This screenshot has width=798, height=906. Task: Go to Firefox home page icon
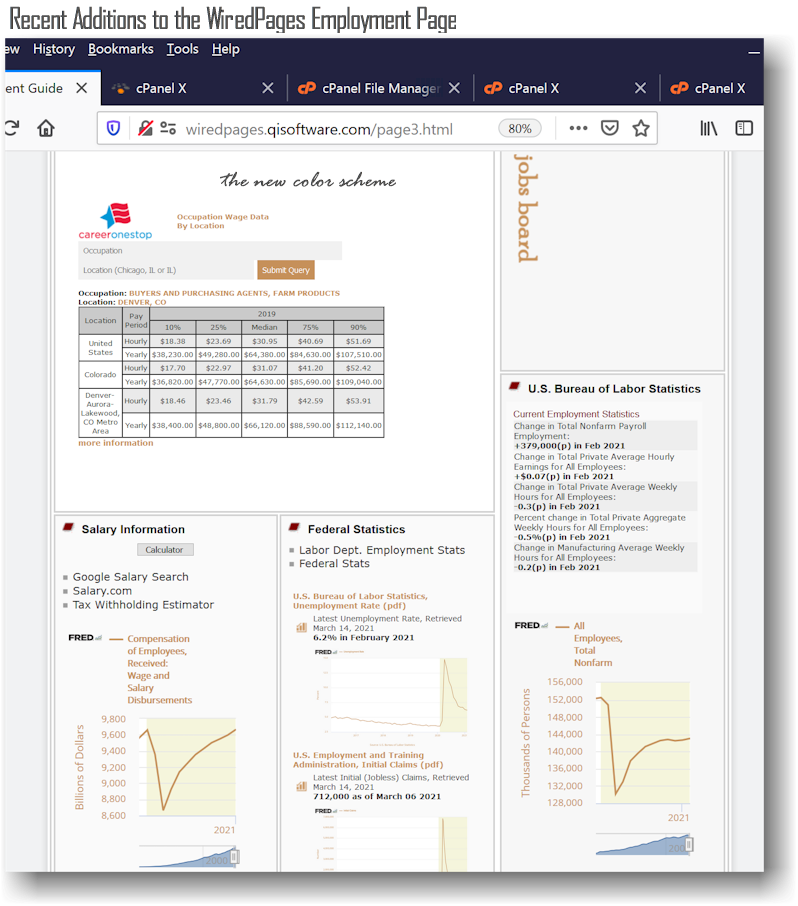(46, 128)
